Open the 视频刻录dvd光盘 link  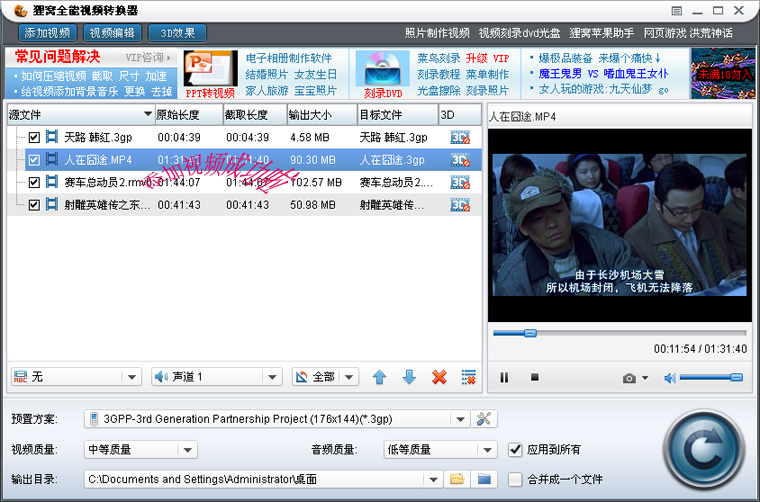coord(520,33)
